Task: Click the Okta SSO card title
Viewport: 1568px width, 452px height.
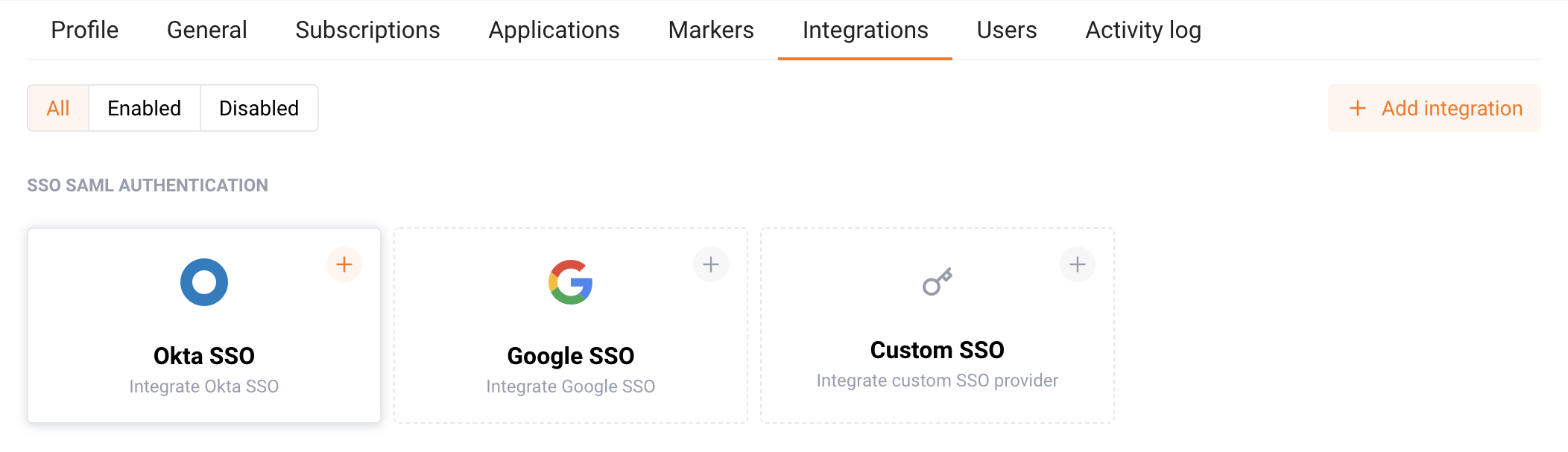Action: point(203,356)
